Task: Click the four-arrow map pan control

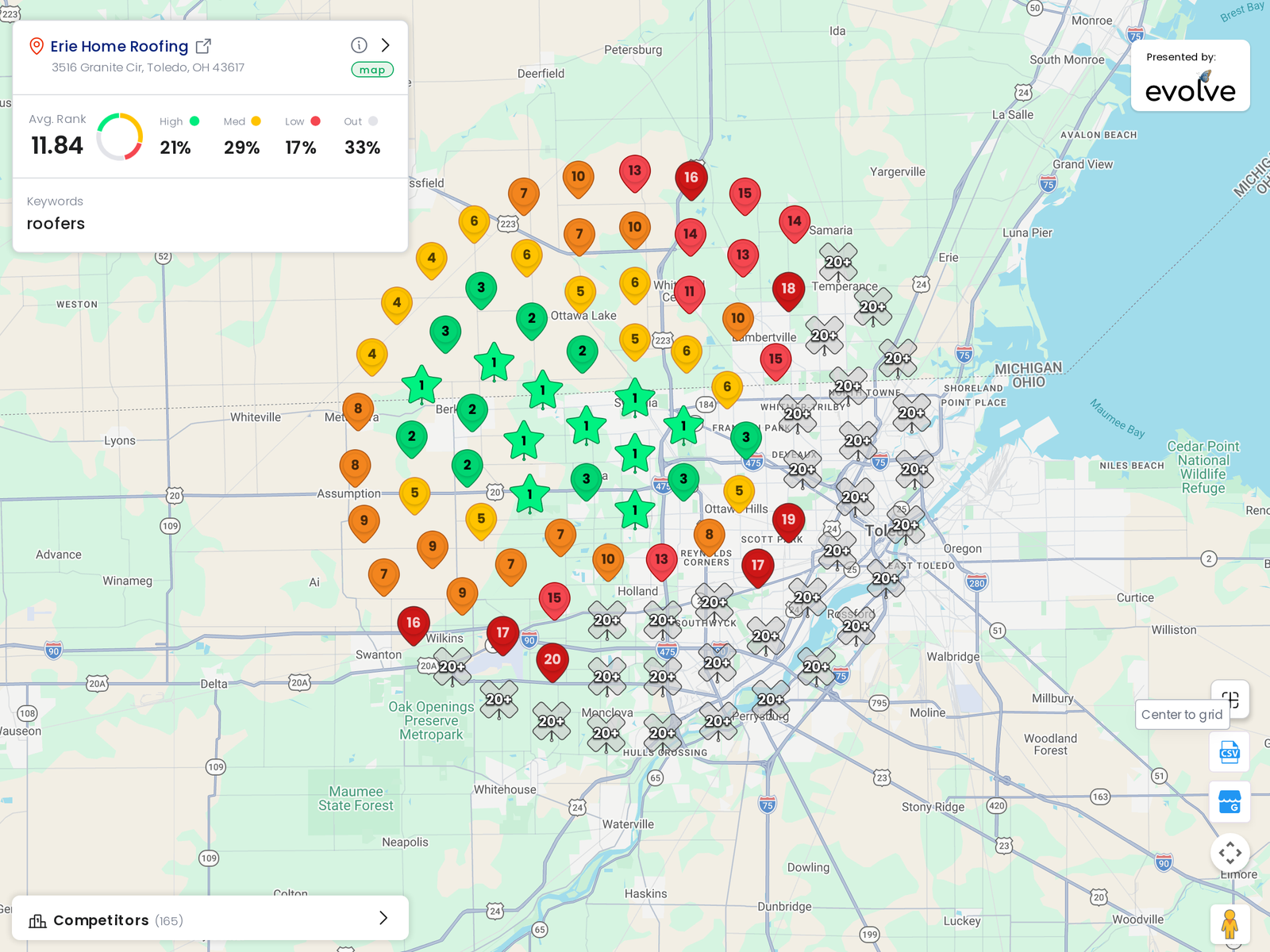Action: 1230,853
